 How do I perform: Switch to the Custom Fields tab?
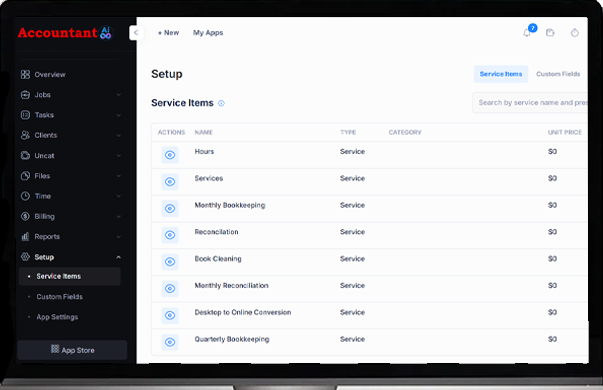[558, 74]
